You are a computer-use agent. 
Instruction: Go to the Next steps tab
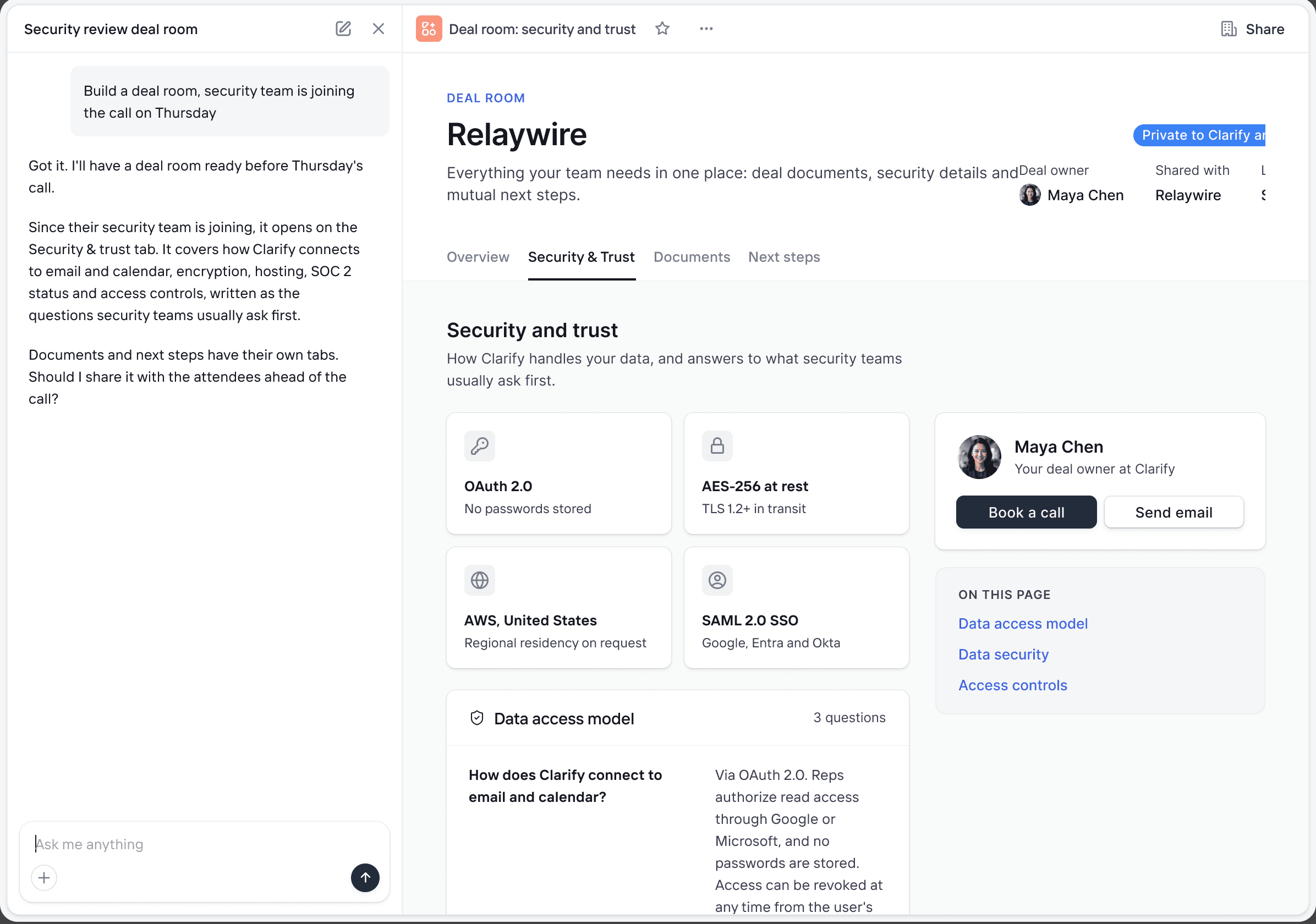point(784,257)
